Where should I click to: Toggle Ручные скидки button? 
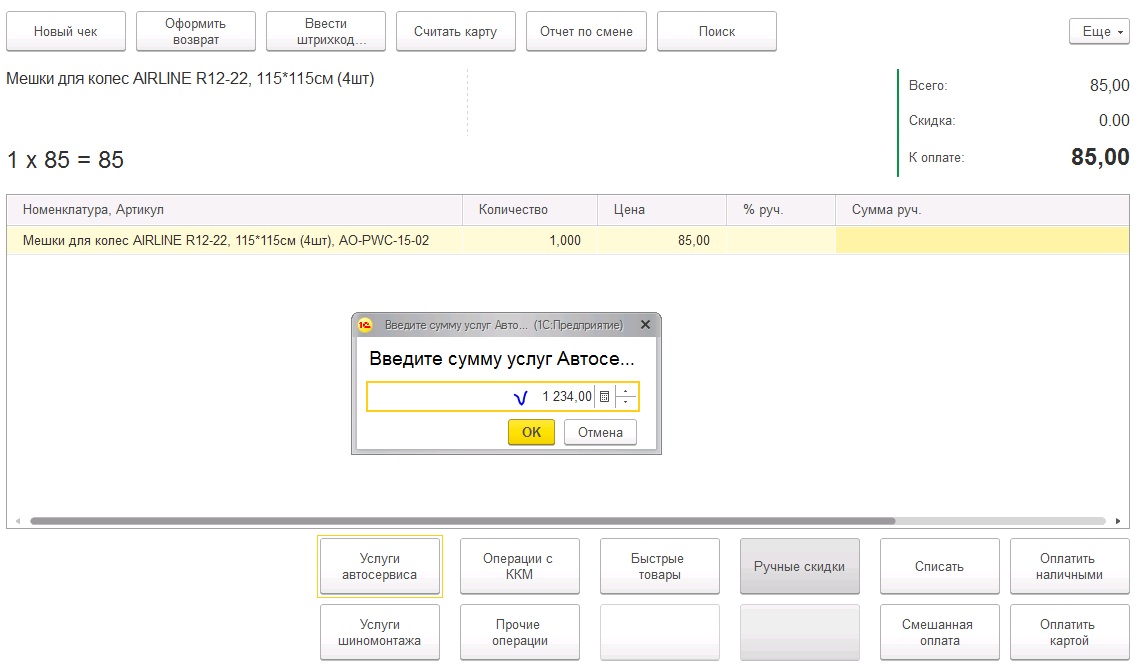(799, 567)
